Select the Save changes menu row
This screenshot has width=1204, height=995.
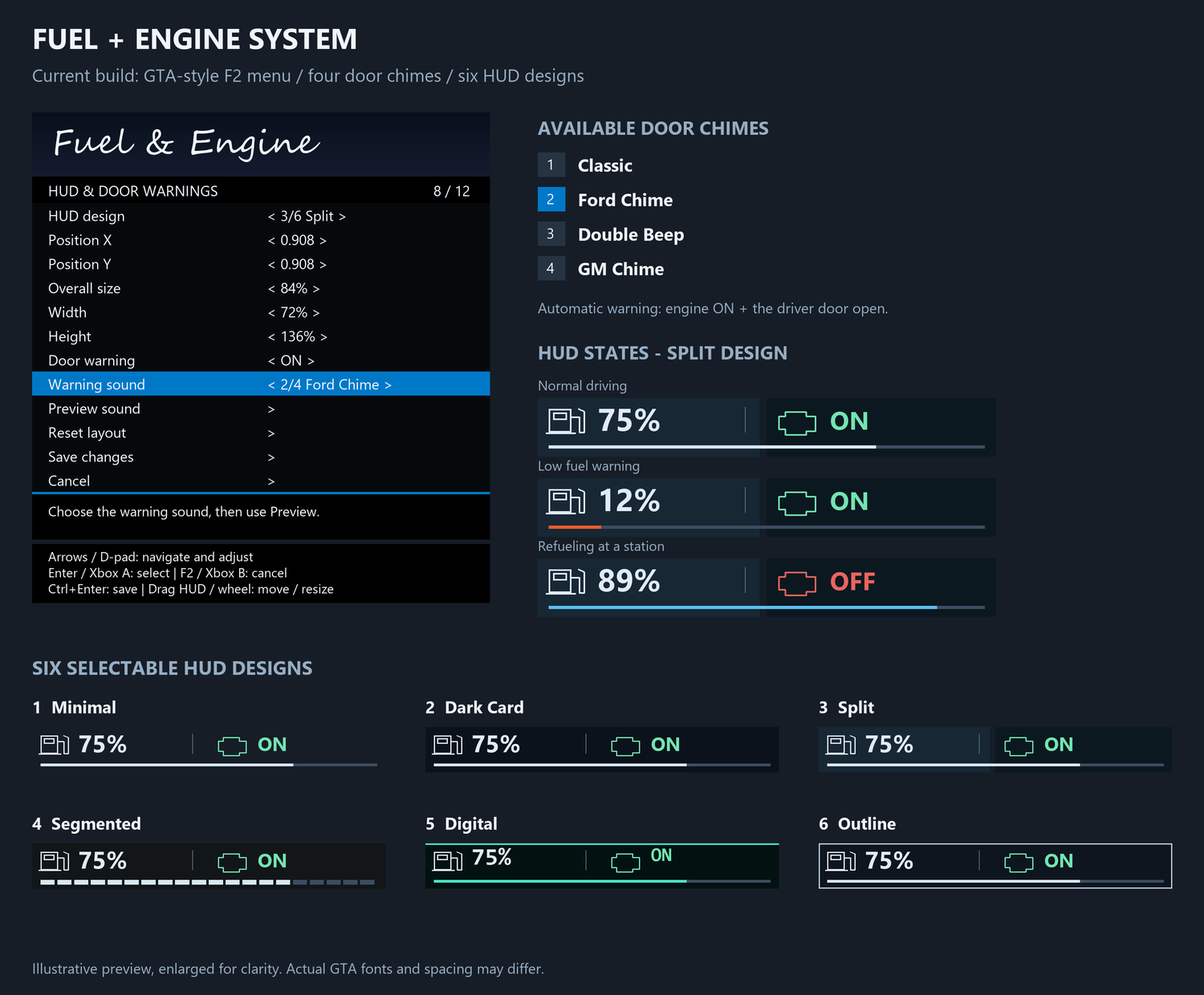(x=261, y=457)
